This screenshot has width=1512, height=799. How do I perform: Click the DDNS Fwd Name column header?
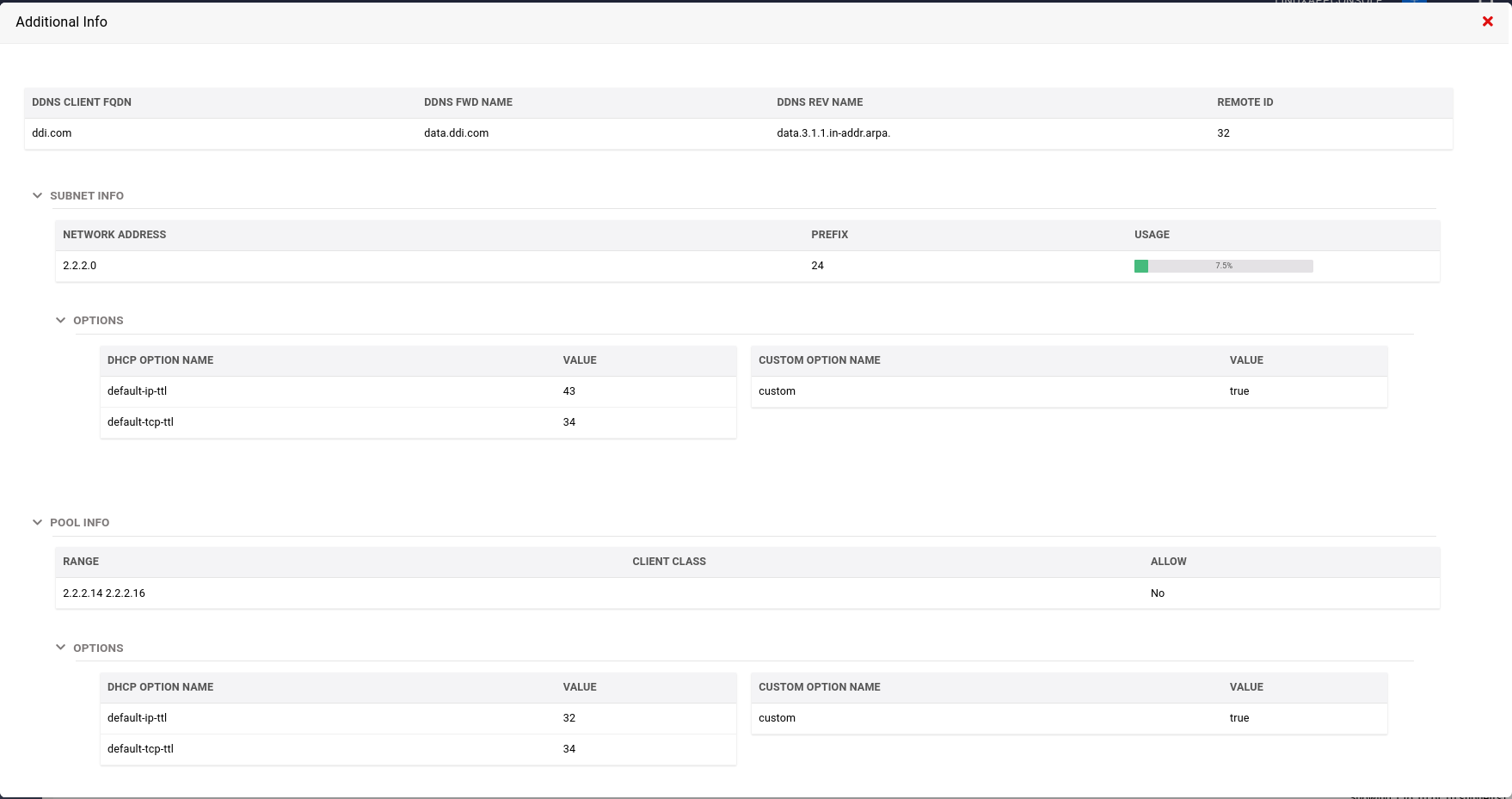tap(468, 102)
